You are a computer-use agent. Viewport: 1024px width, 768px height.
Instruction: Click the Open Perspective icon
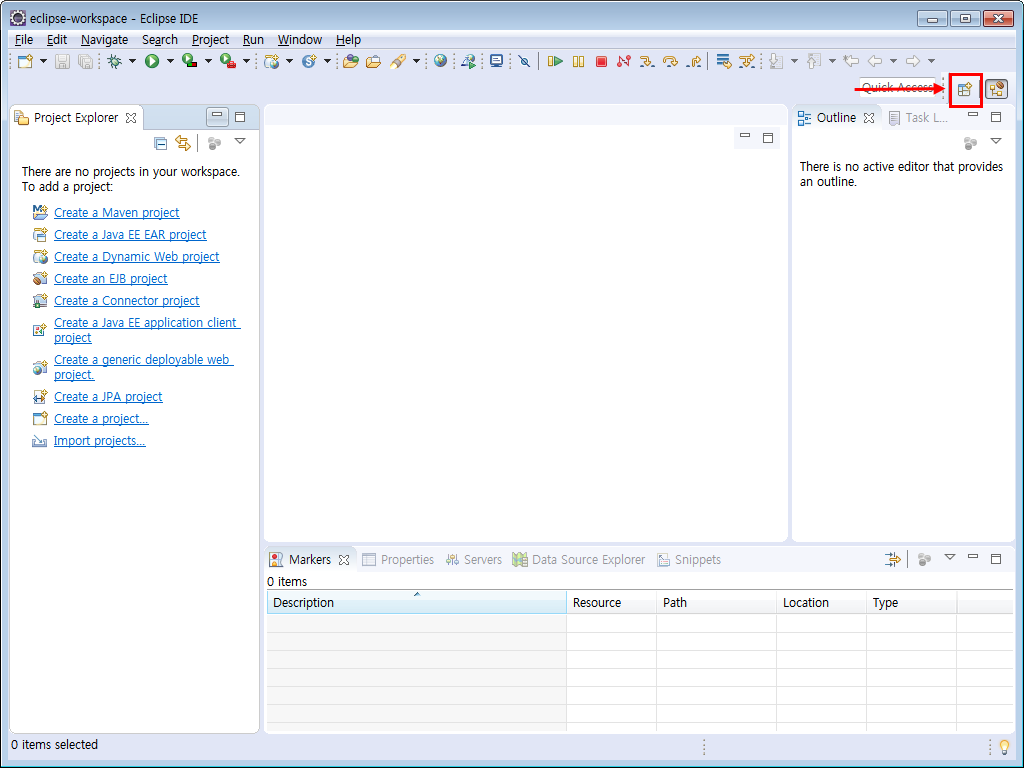tap(965, 89)
